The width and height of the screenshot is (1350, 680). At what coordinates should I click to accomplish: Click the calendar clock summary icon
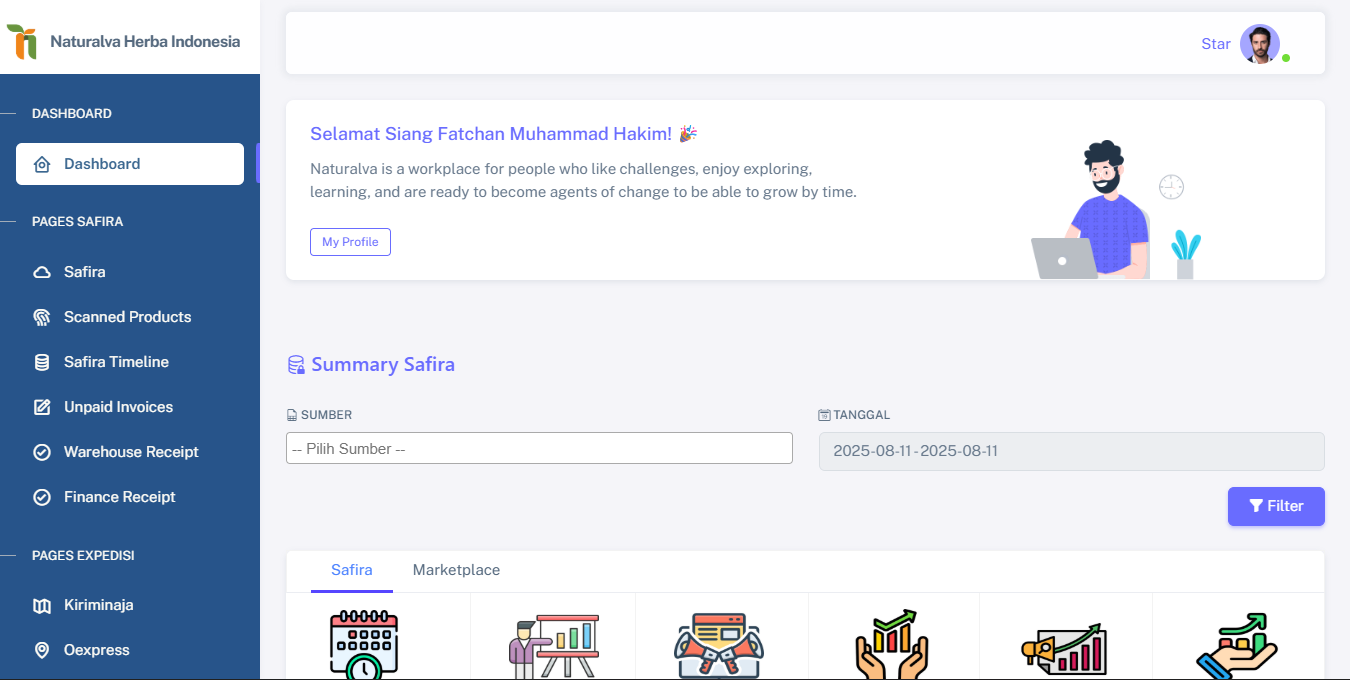[364, 645]
